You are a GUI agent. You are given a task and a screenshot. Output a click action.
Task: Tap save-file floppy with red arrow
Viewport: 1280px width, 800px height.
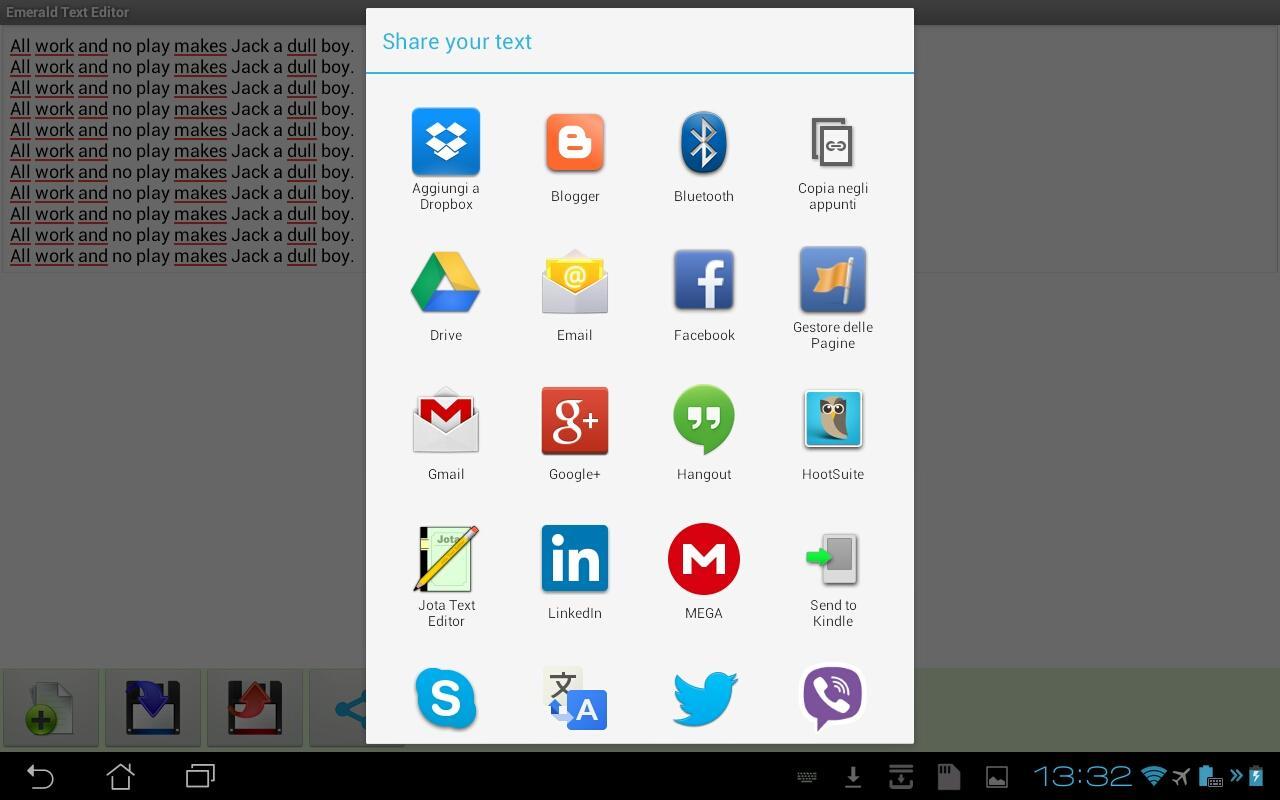pyautogui.click(x=255, y=708)
